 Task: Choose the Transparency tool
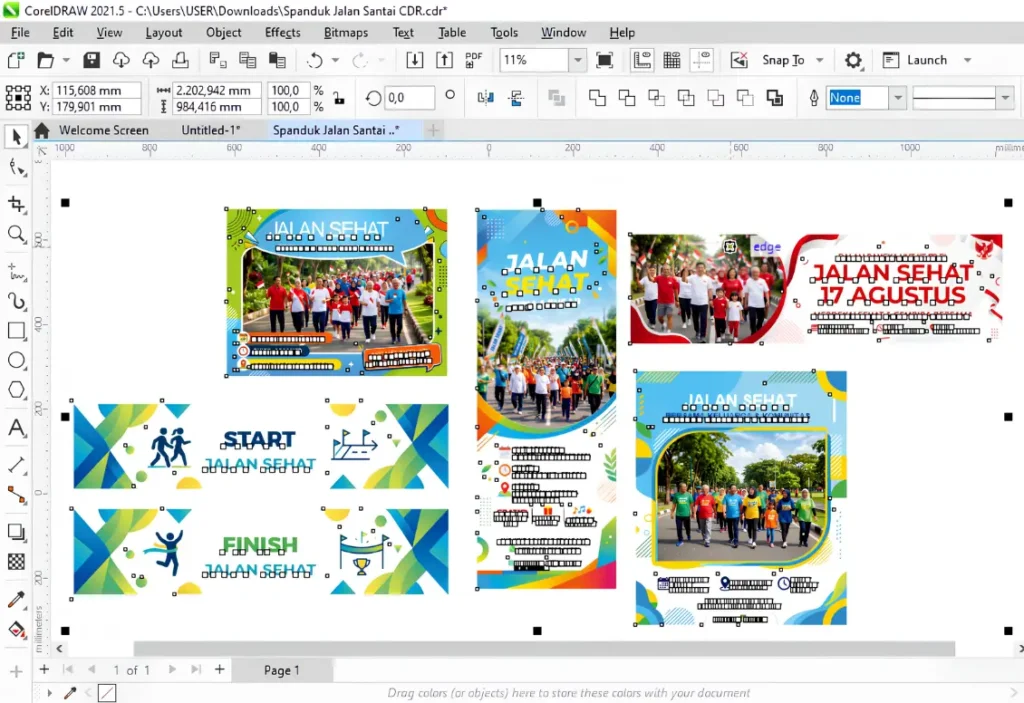[16, 561]
